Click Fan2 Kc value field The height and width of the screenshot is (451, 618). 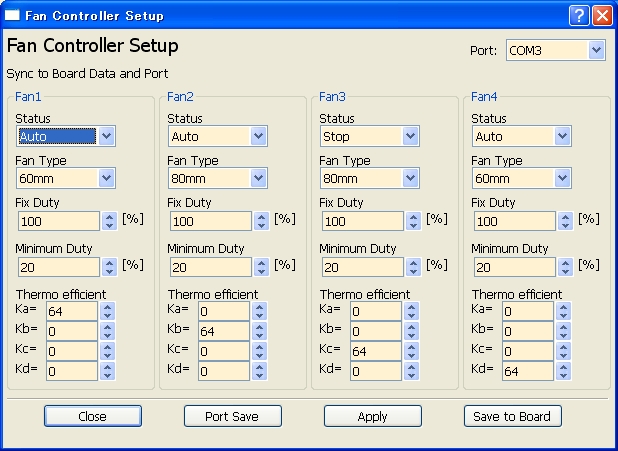224,351
